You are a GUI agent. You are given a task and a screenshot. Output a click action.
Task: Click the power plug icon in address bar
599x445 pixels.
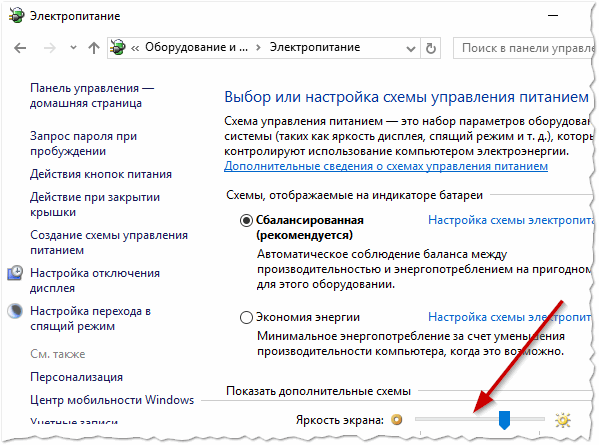coord(118,47)
